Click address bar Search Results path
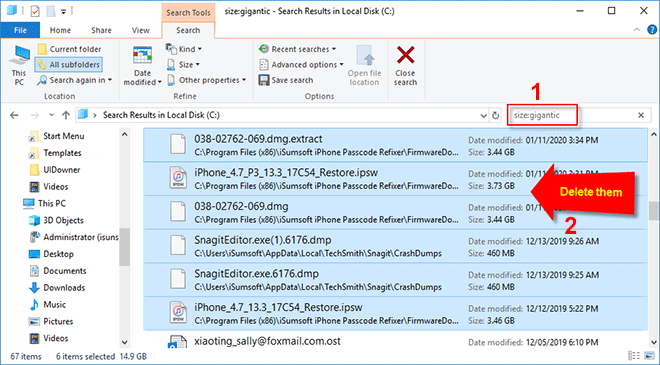 (x=161, y=115)
